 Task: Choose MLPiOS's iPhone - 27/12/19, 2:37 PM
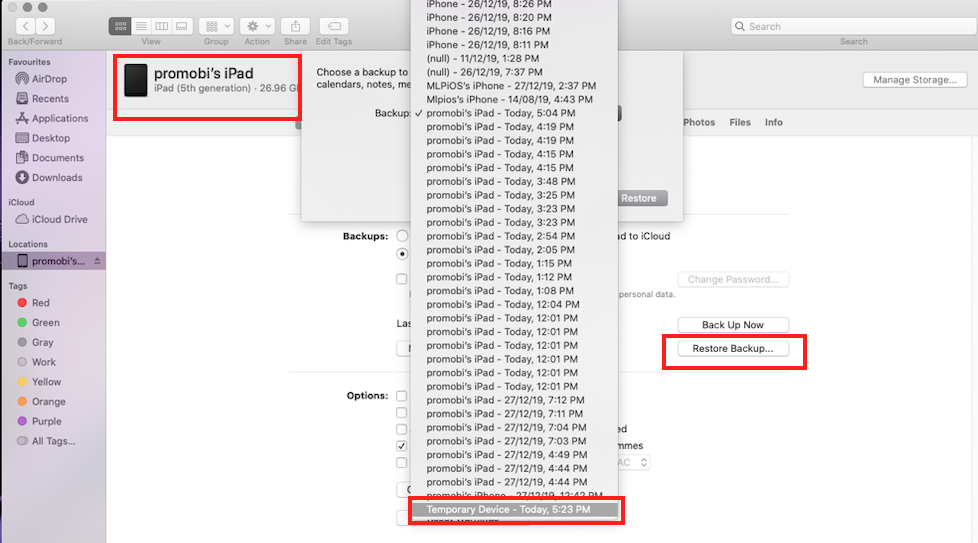pyautogui.click(x=515, y=86)
